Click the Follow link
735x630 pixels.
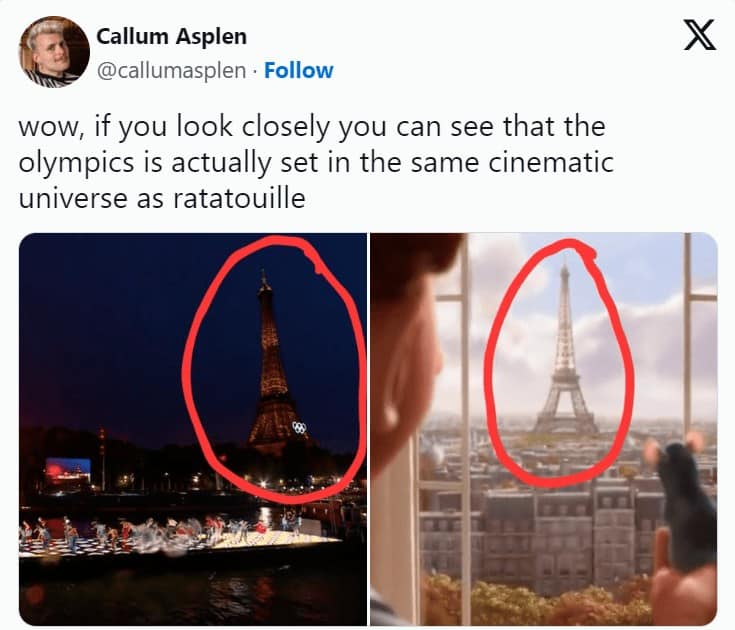299,71
